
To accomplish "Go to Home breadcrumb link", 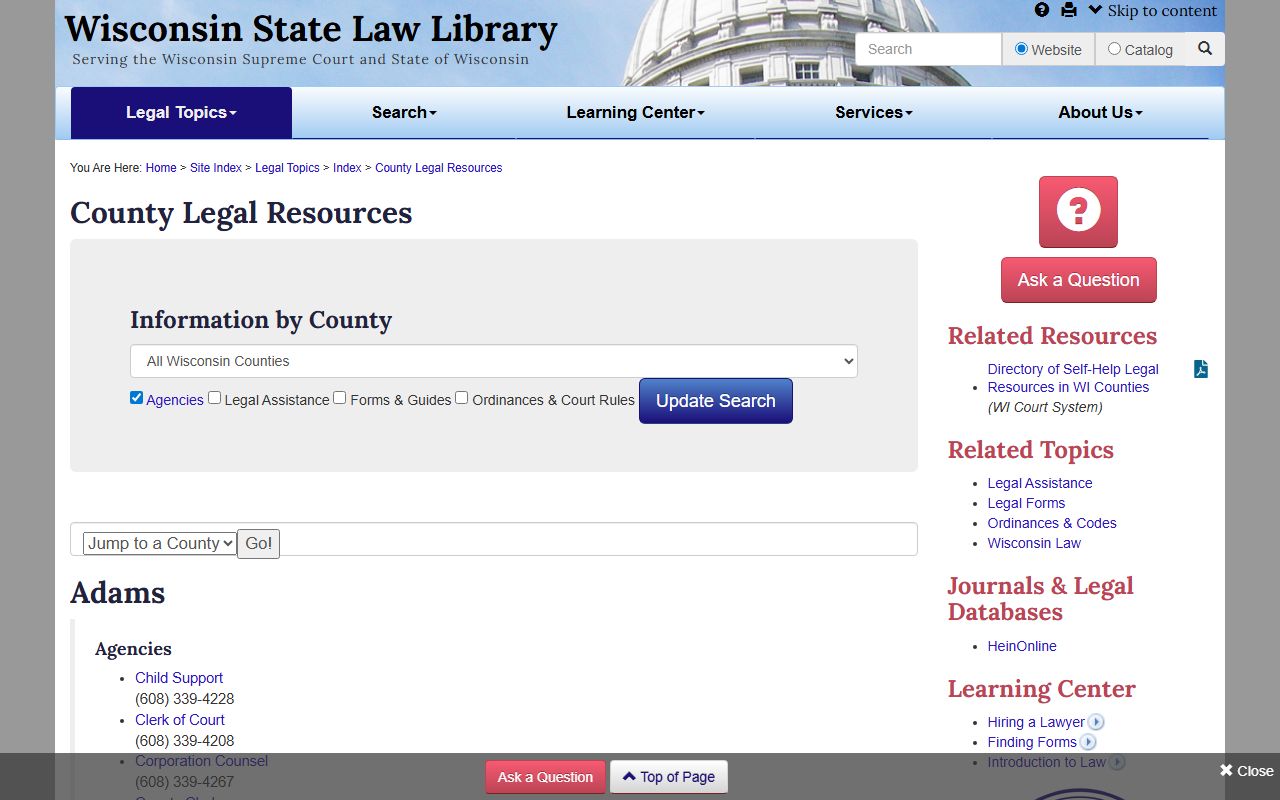I will coord(161,168).
